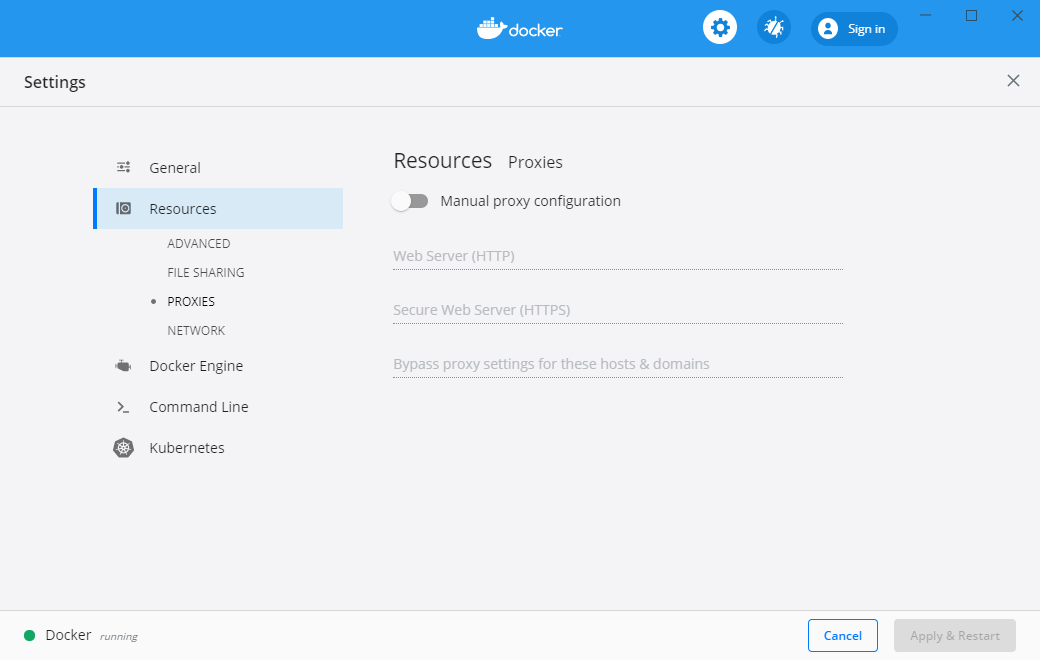
Task: Click the user avatar icon in Sign in
Action: click(828, 29)
